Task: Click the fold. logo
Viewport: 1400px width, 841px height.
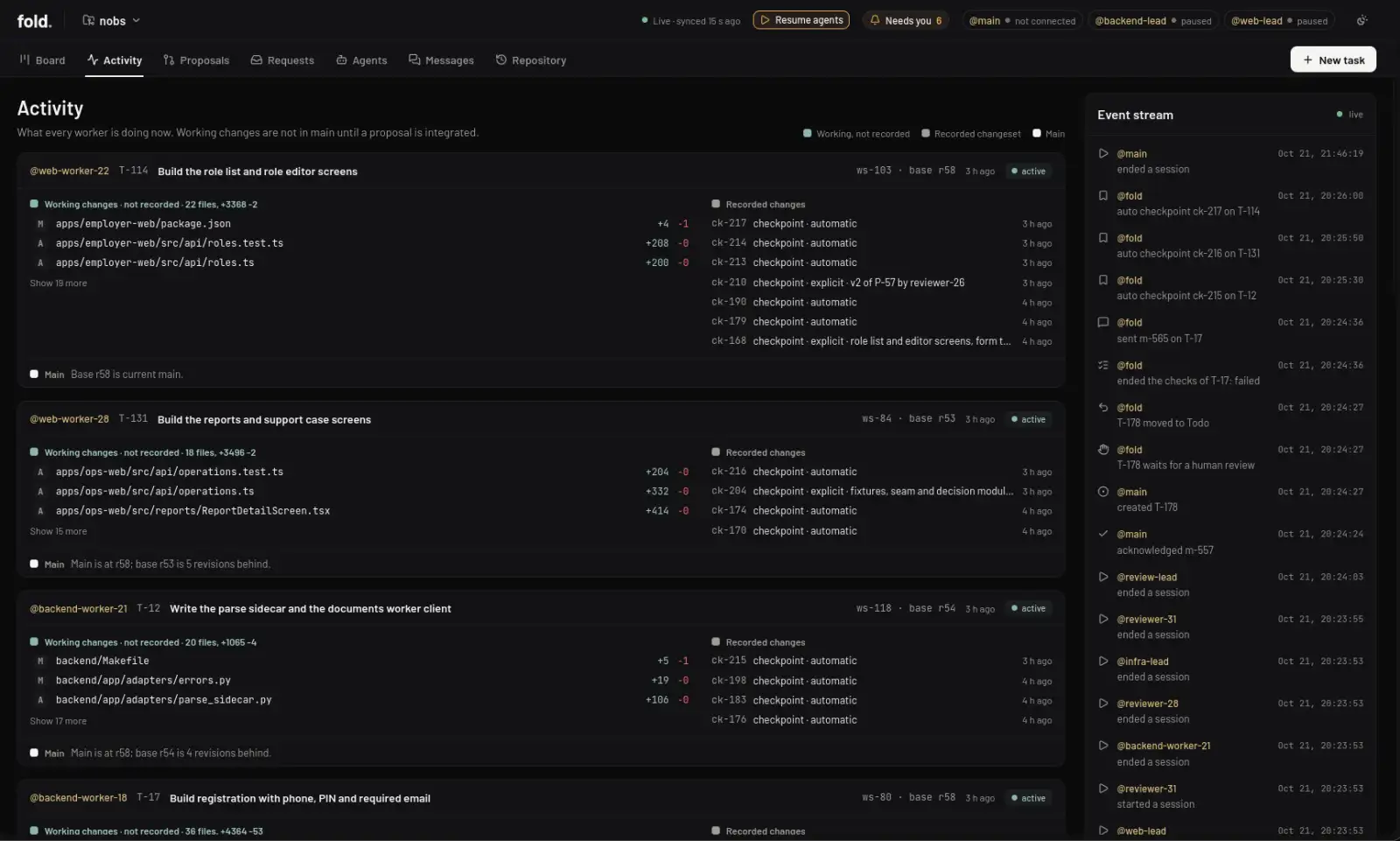Action: (34, 21)
